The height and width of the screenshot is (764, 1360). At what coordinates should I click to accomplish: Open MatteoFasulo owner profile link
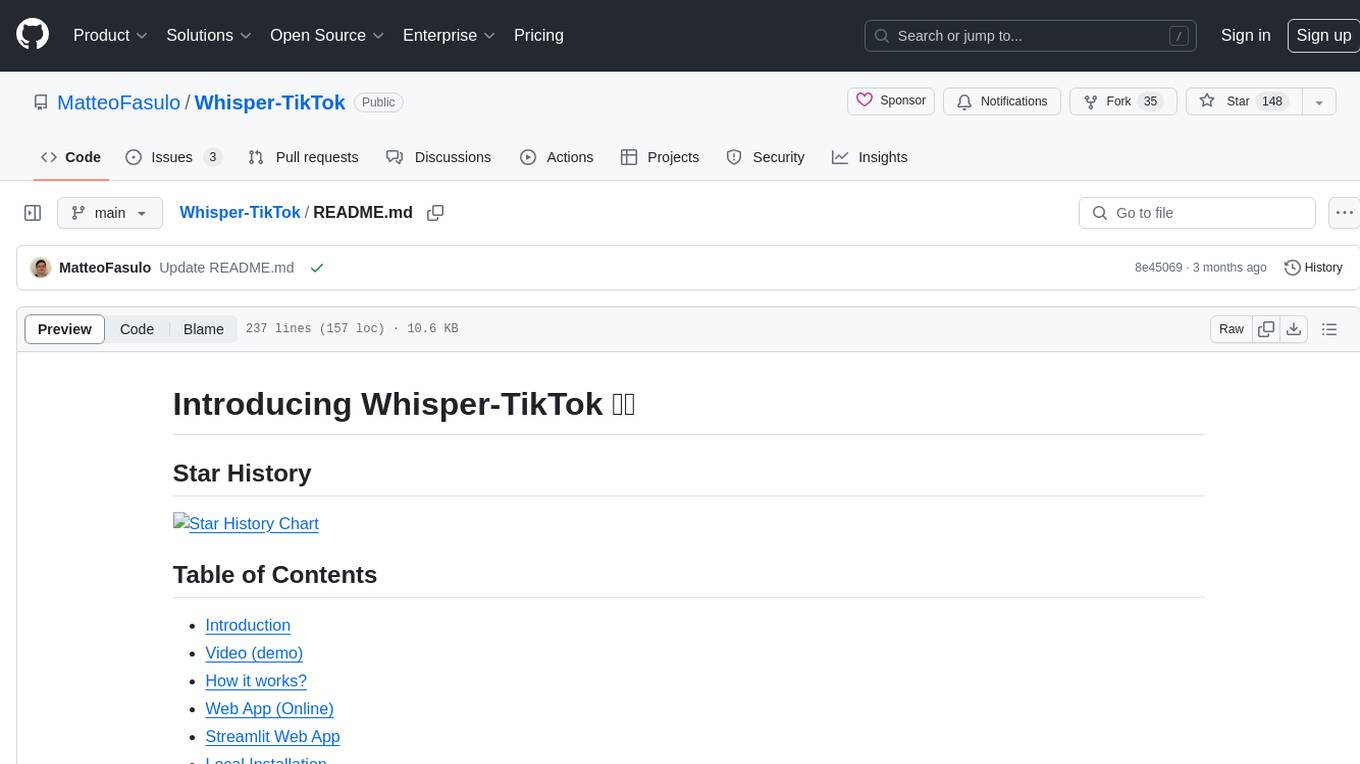click(119, 102)
